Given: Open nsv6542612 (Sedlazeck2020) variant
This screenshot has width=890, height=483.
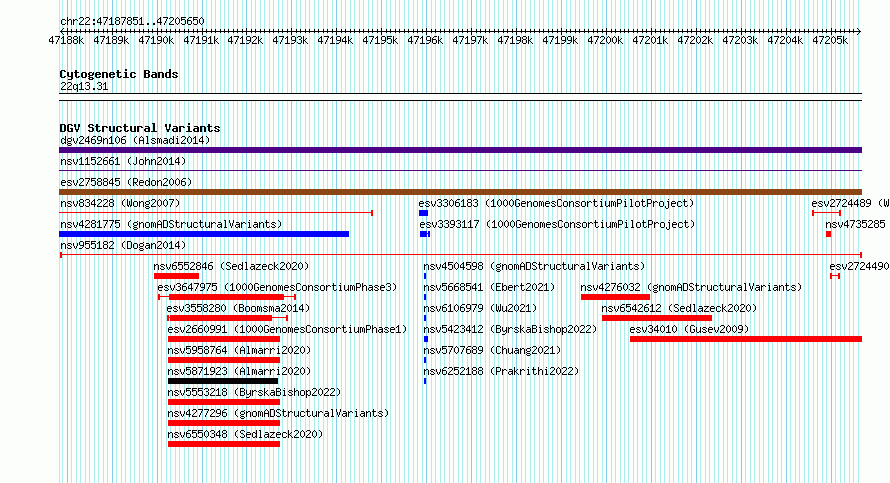Looking at the screenshot, I should (679, 308).
